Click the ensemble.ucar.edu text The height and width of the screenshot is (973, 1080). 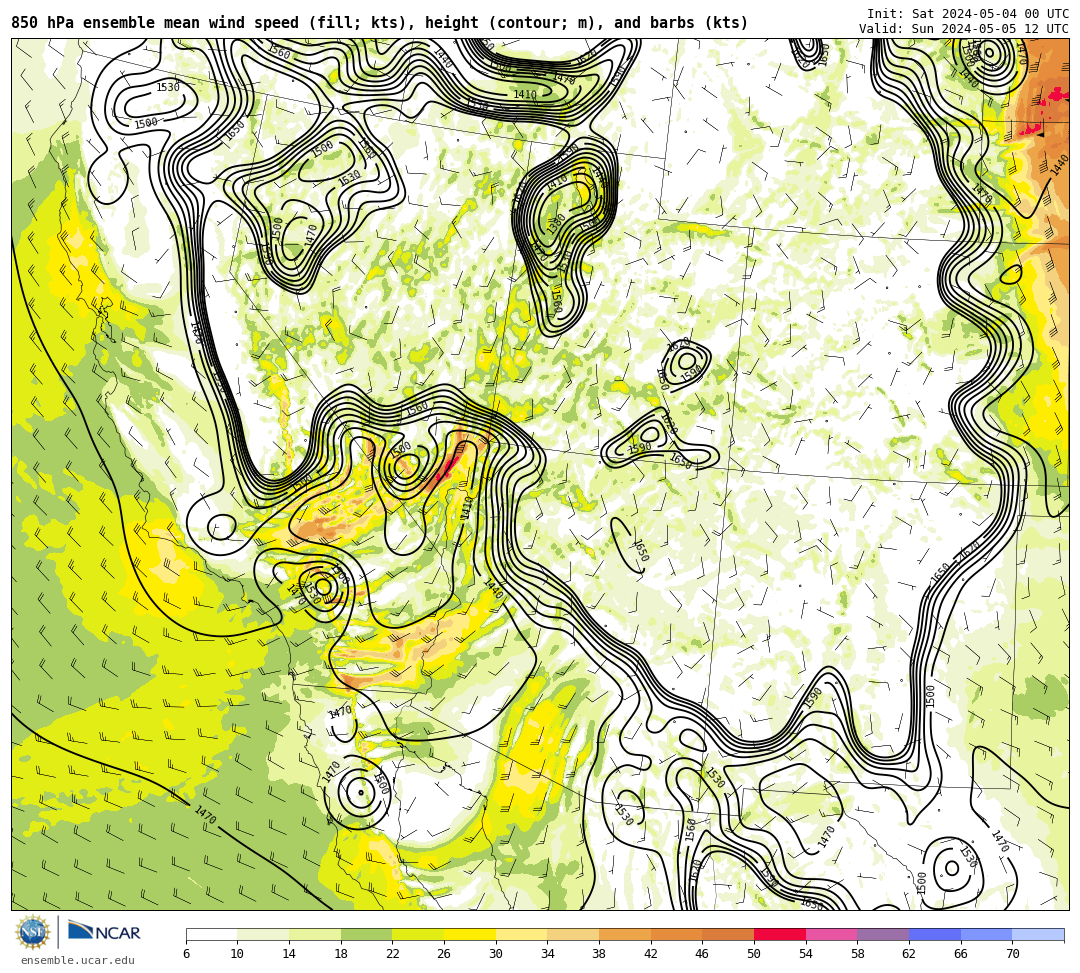[78, 960]
